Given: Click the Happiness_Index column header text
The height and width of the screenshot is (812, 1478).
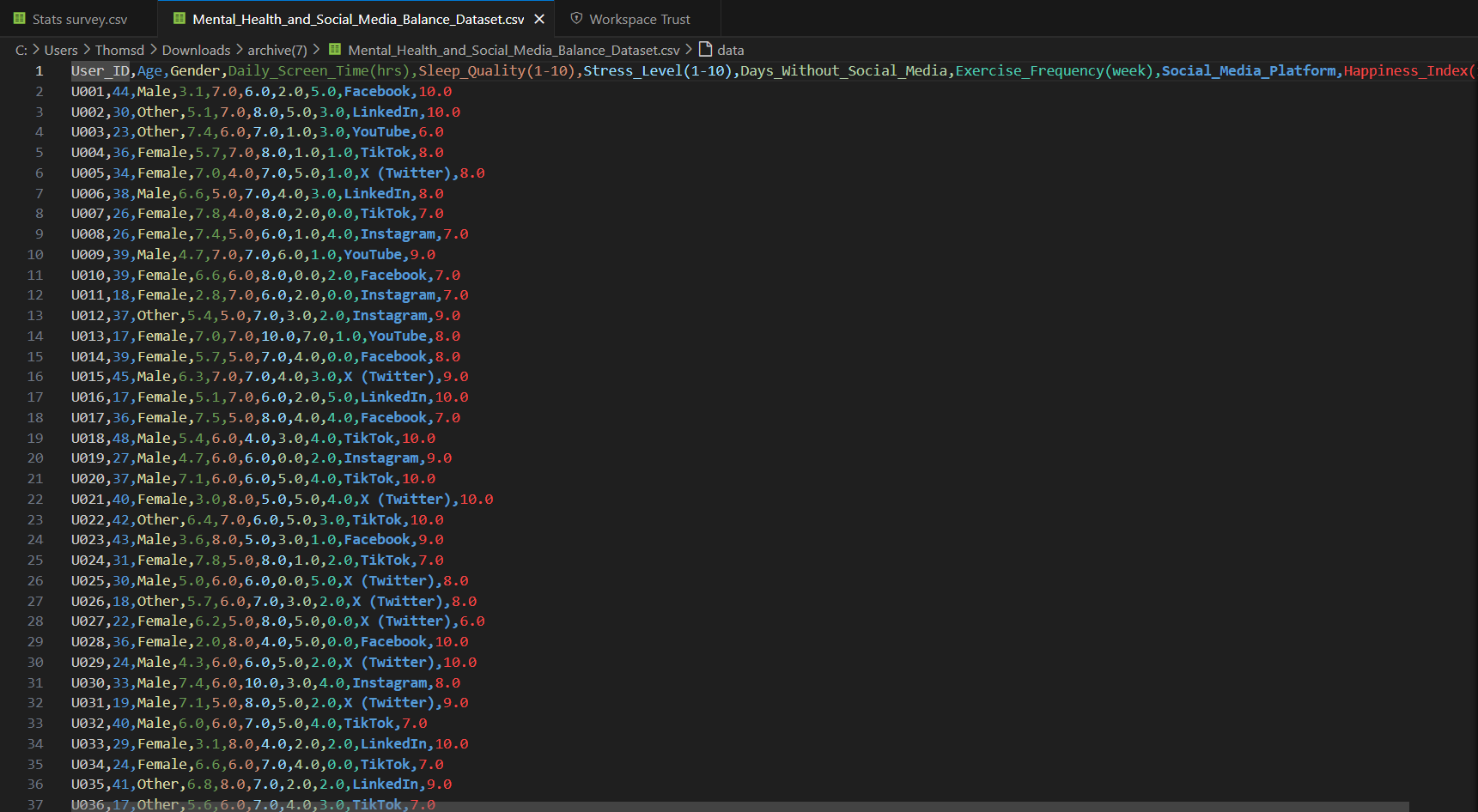Looking at the screenshot, I should [x=1405, y=70].
